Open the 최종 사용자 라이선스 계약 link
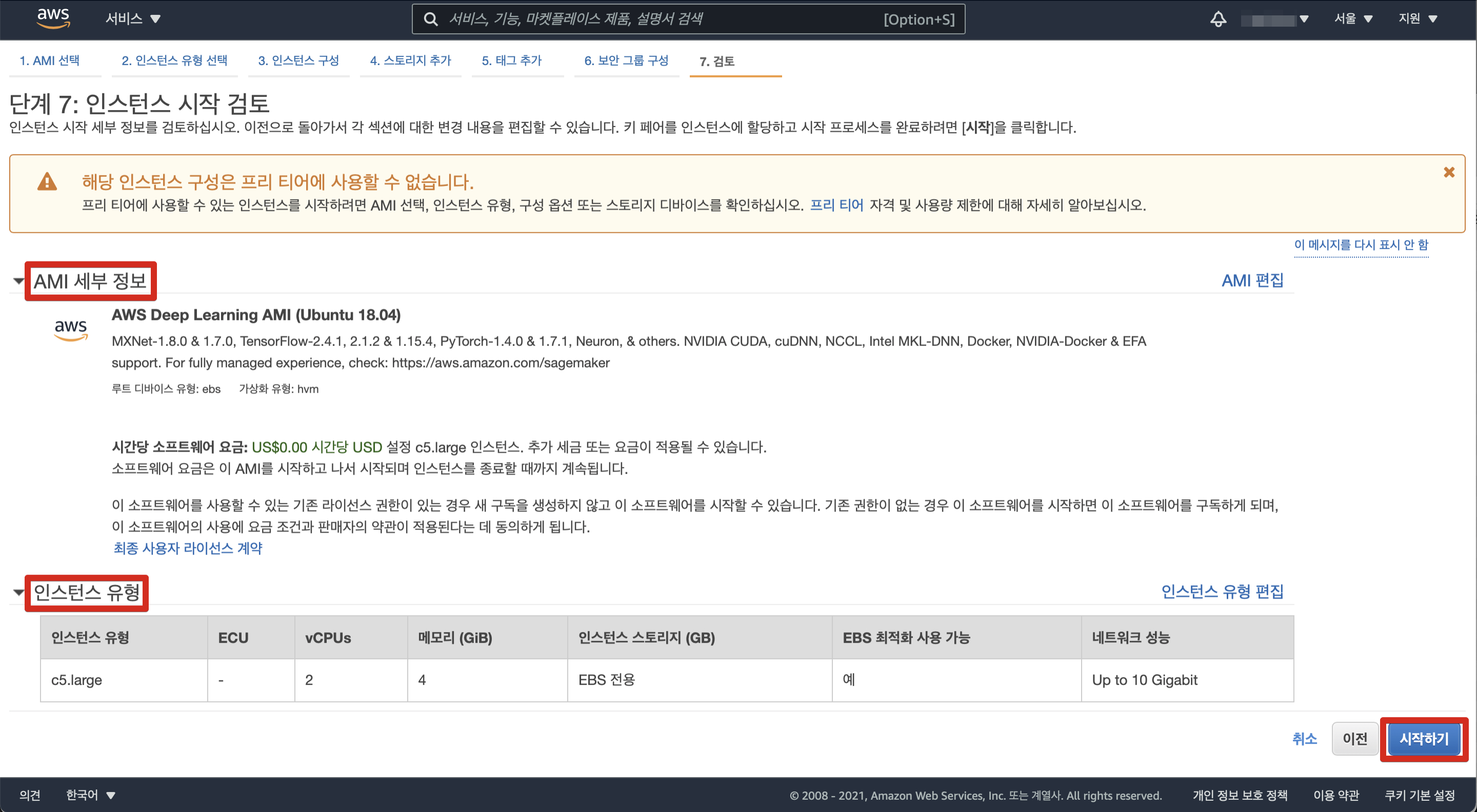The width and height of the screenshot is (1477, 812). 188,548
